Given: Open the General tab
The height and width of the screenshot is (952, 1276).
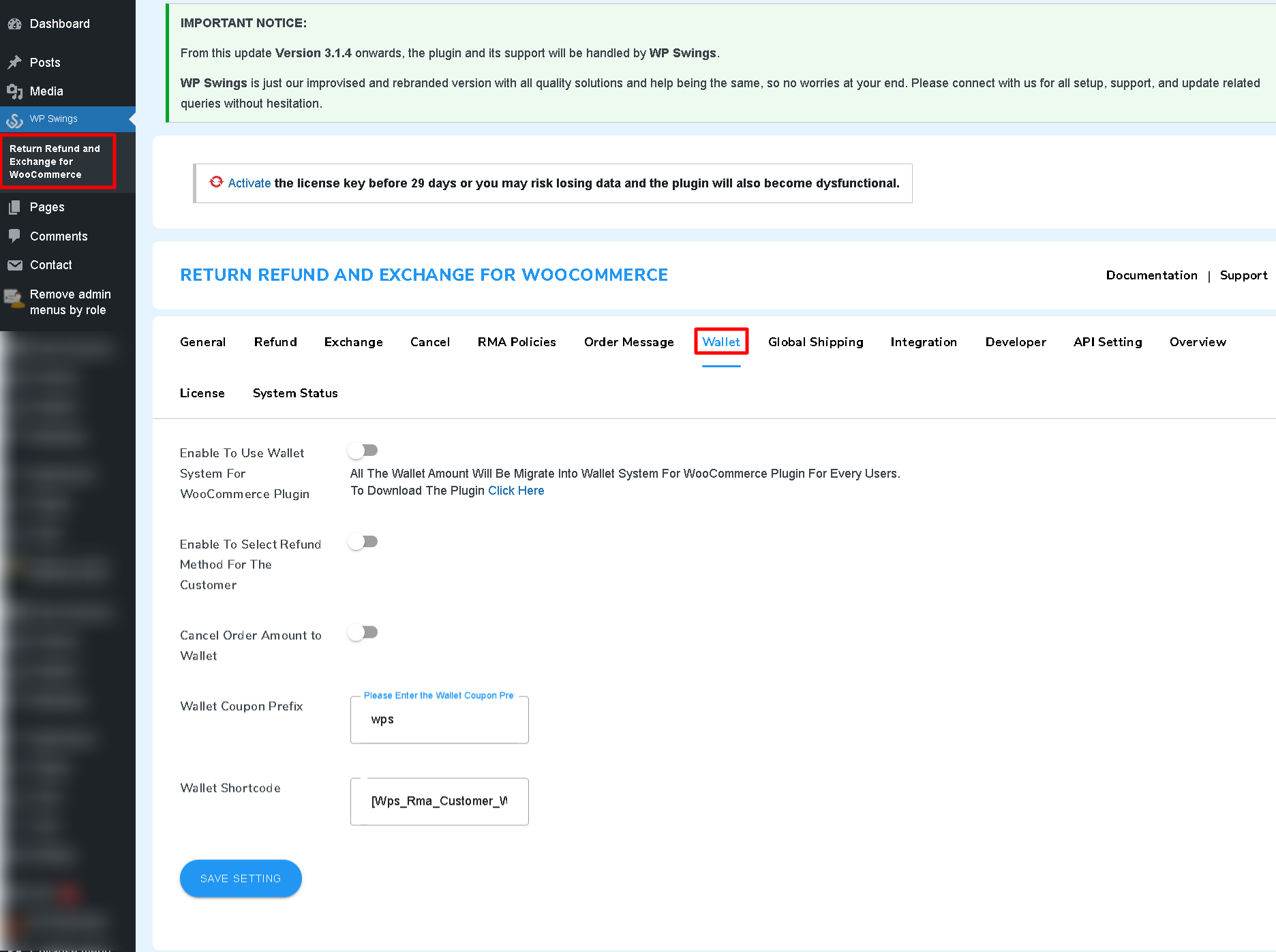Looking at the screenshot, I should (x=202, y=342).
